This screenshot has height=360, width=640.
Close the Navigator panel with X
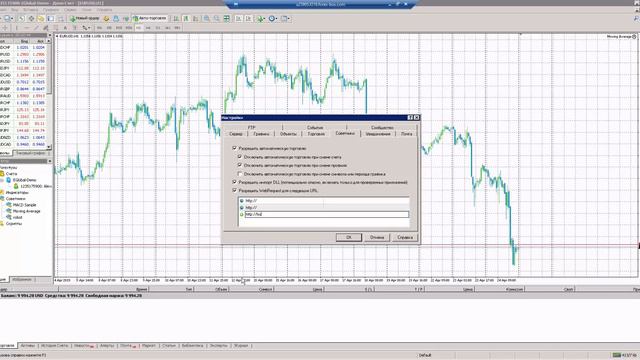(50, 161)
